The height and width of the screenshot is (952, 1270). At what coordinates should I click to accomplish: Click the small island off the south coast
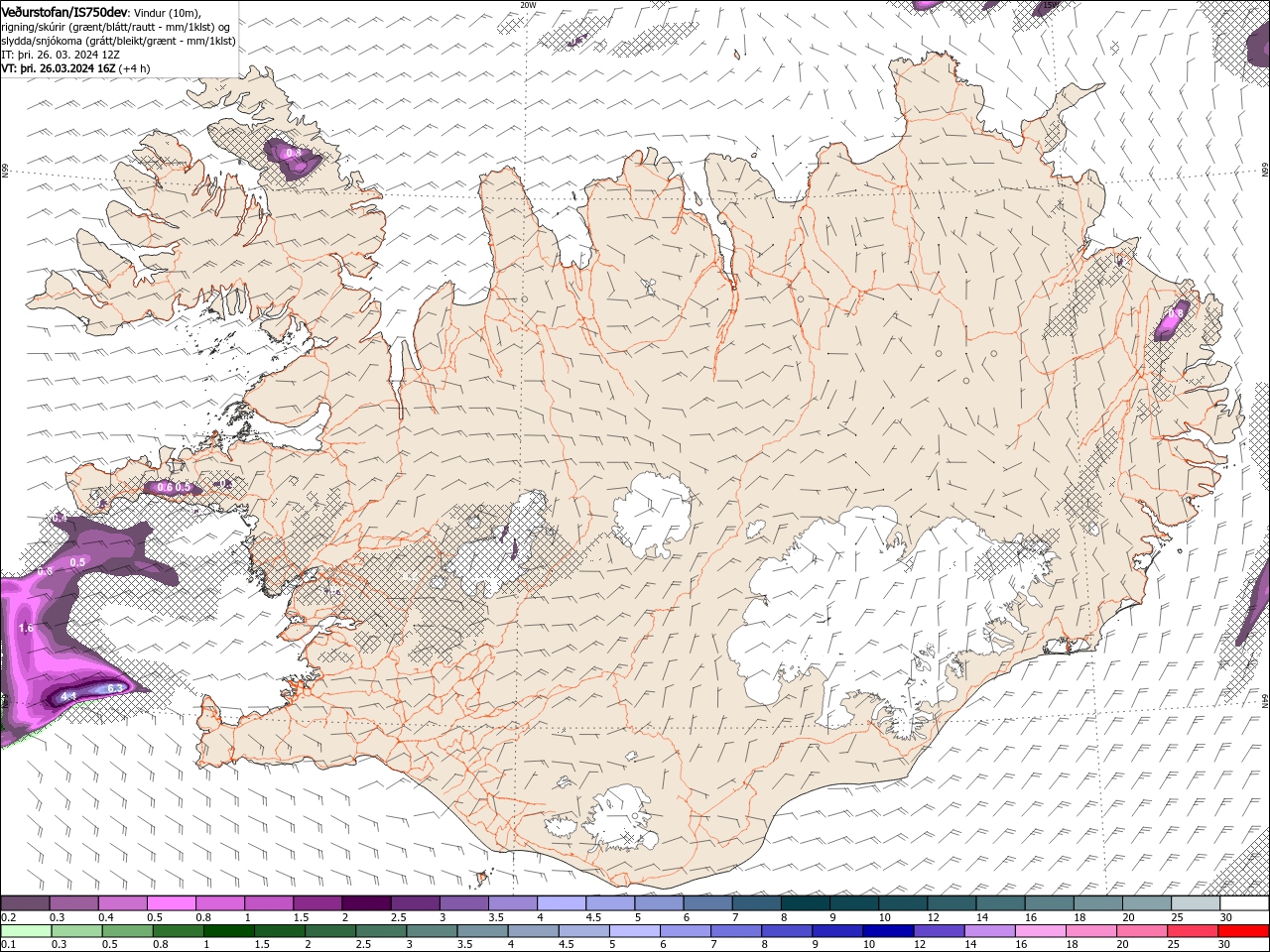pyautogui.click(x=484, y=877)
